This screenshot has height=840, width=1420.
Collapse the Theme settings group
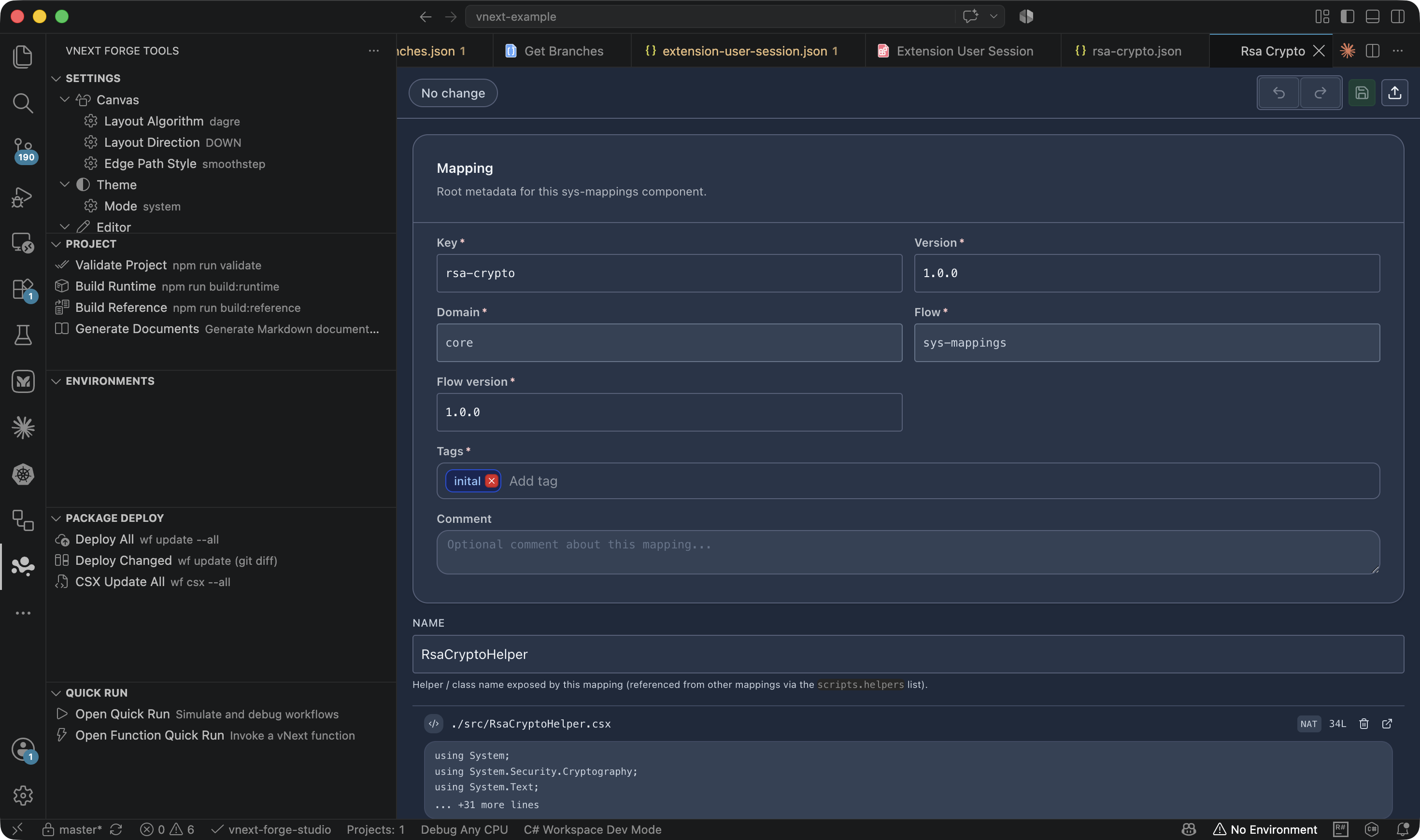pos(65,184)
